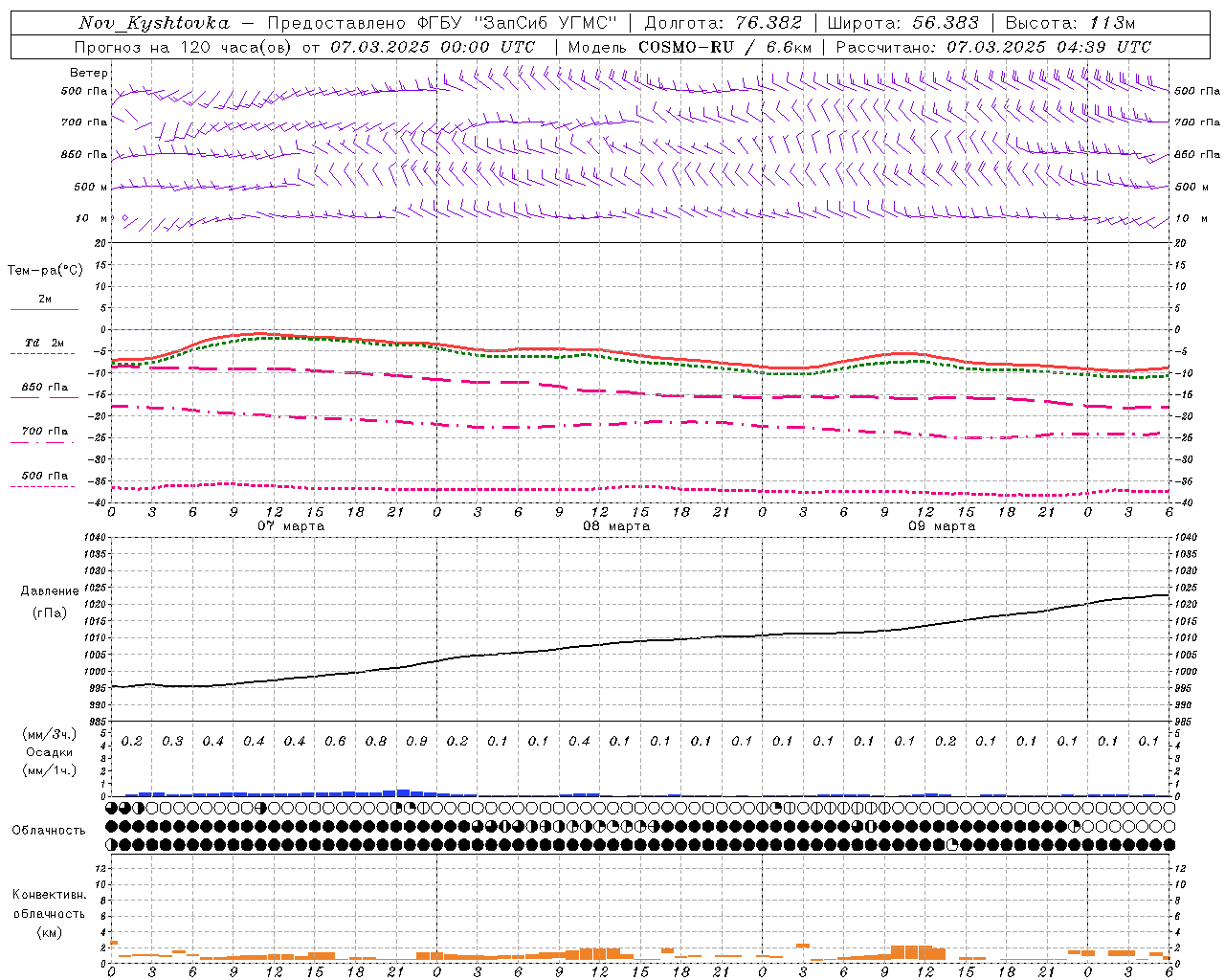Click the date label 07 марта
The height and width of the screenshot is (980, 1225).
point(291,526)
